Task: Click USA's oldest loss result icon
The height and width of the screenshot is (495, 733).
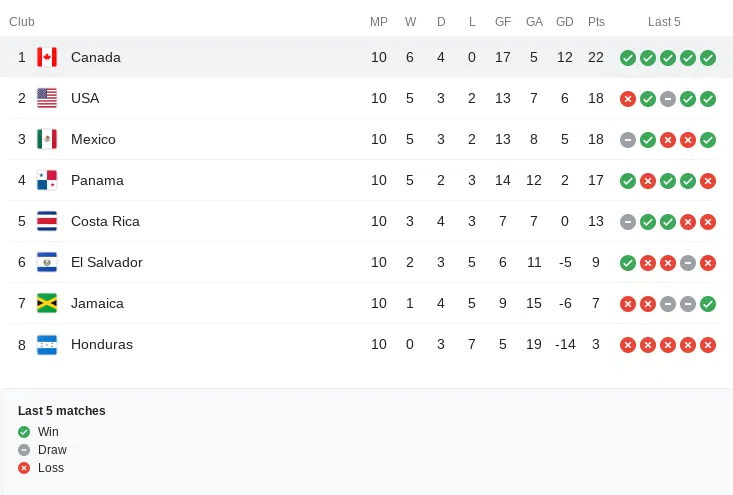Action: (x=628, y=98)
